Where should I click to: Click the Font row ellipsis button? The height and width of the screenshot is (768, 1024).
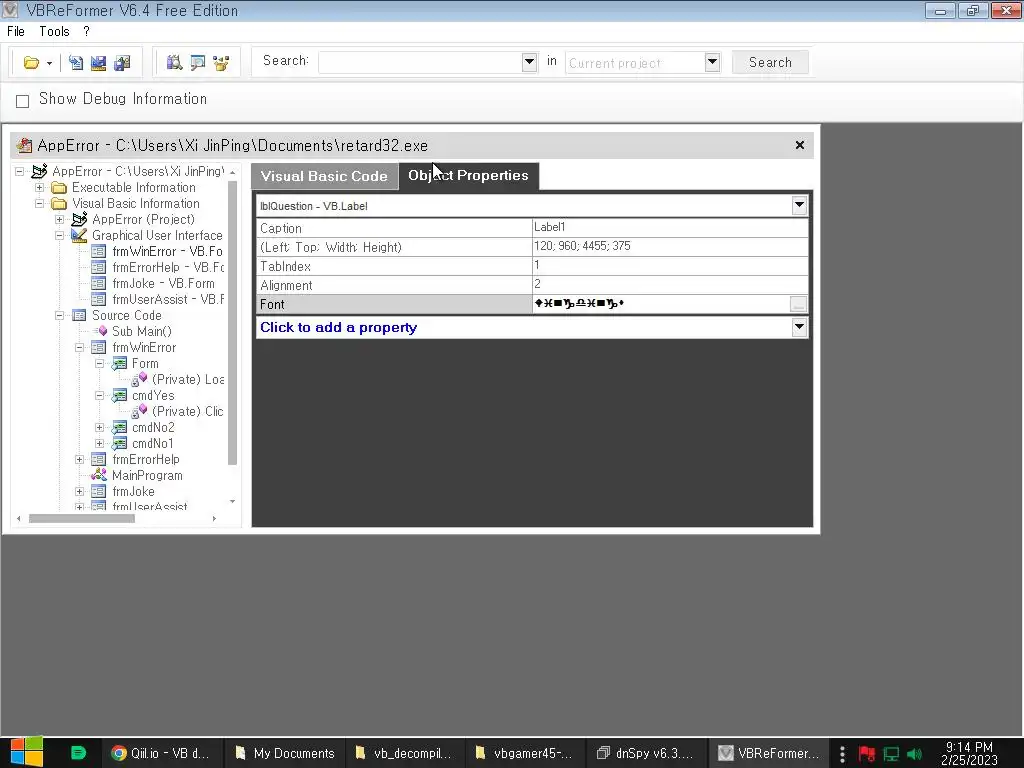(798, 304)
